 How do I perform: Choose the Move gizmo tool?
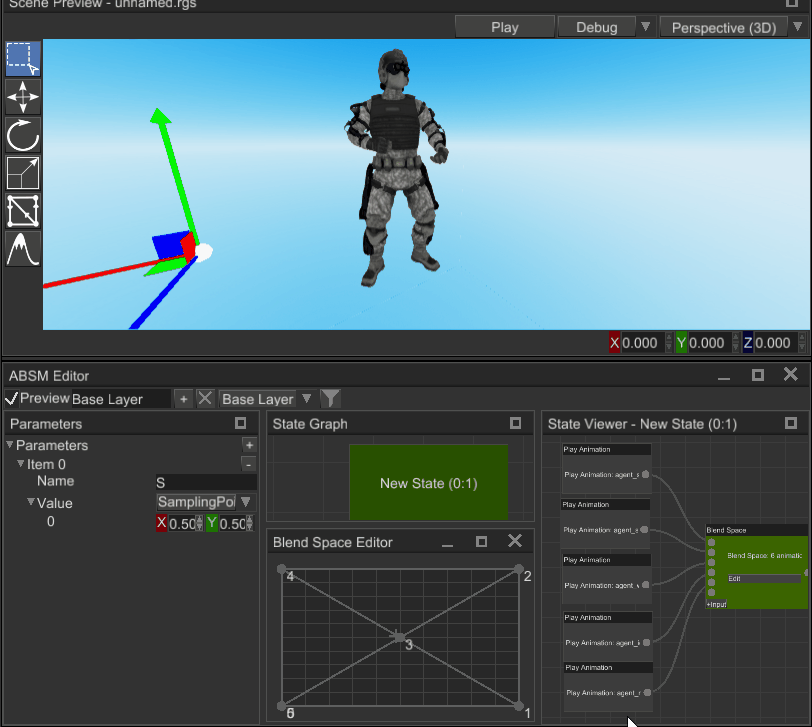[x=23, y=97]
